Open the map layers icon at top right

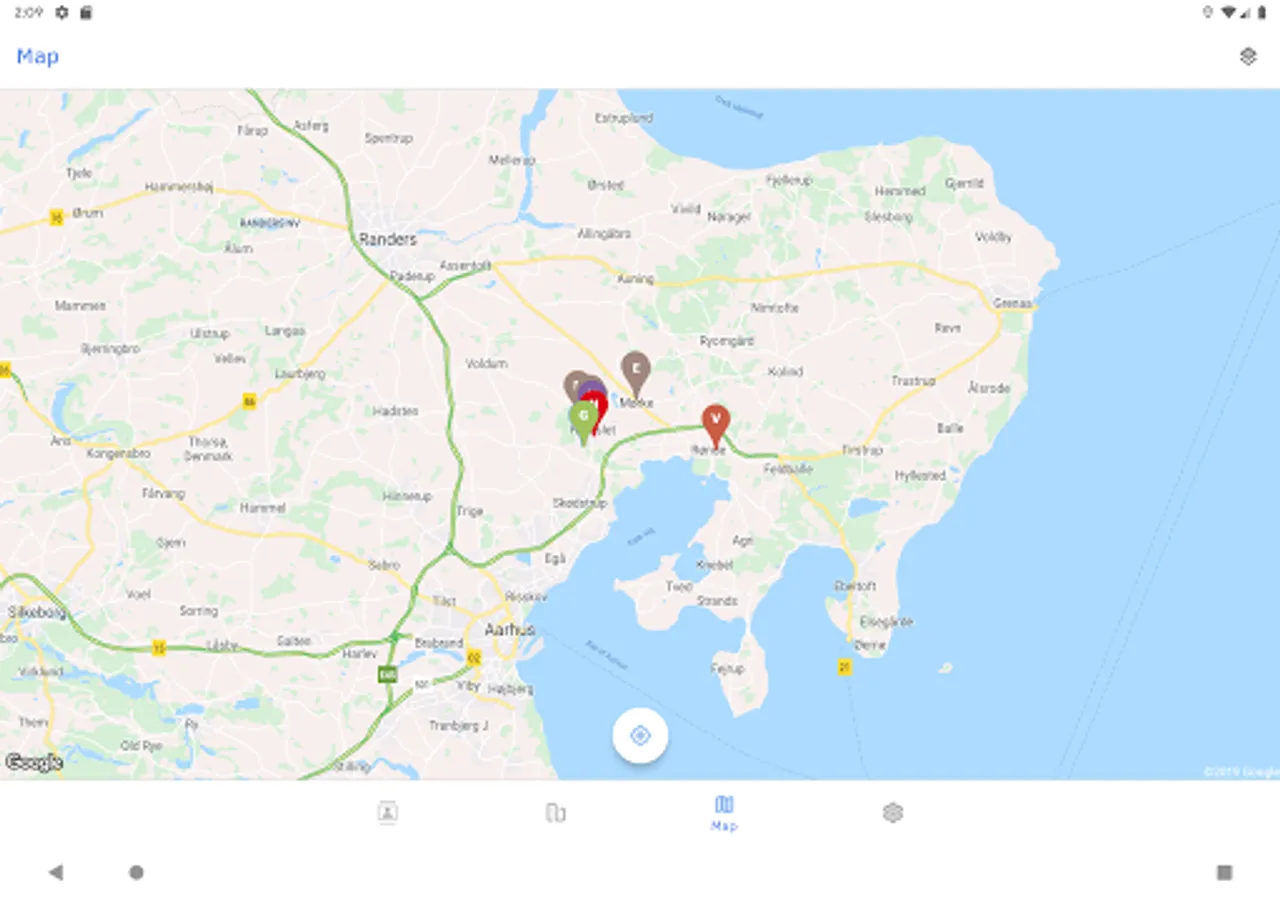tap(1247, 56)
